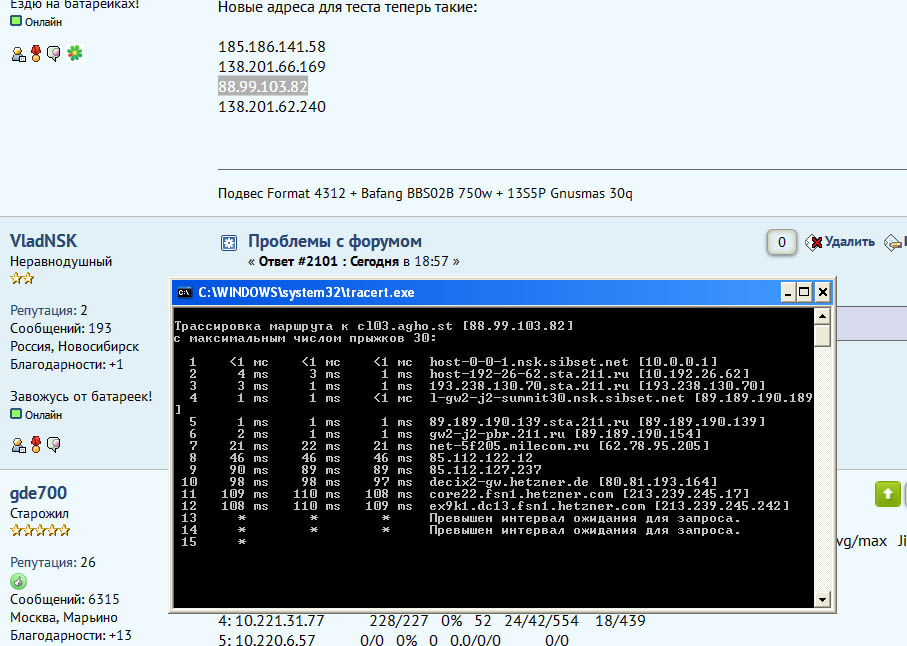Click the "Удалить" delete link
This screenshot has width=907, height=646.
(850, 242)
